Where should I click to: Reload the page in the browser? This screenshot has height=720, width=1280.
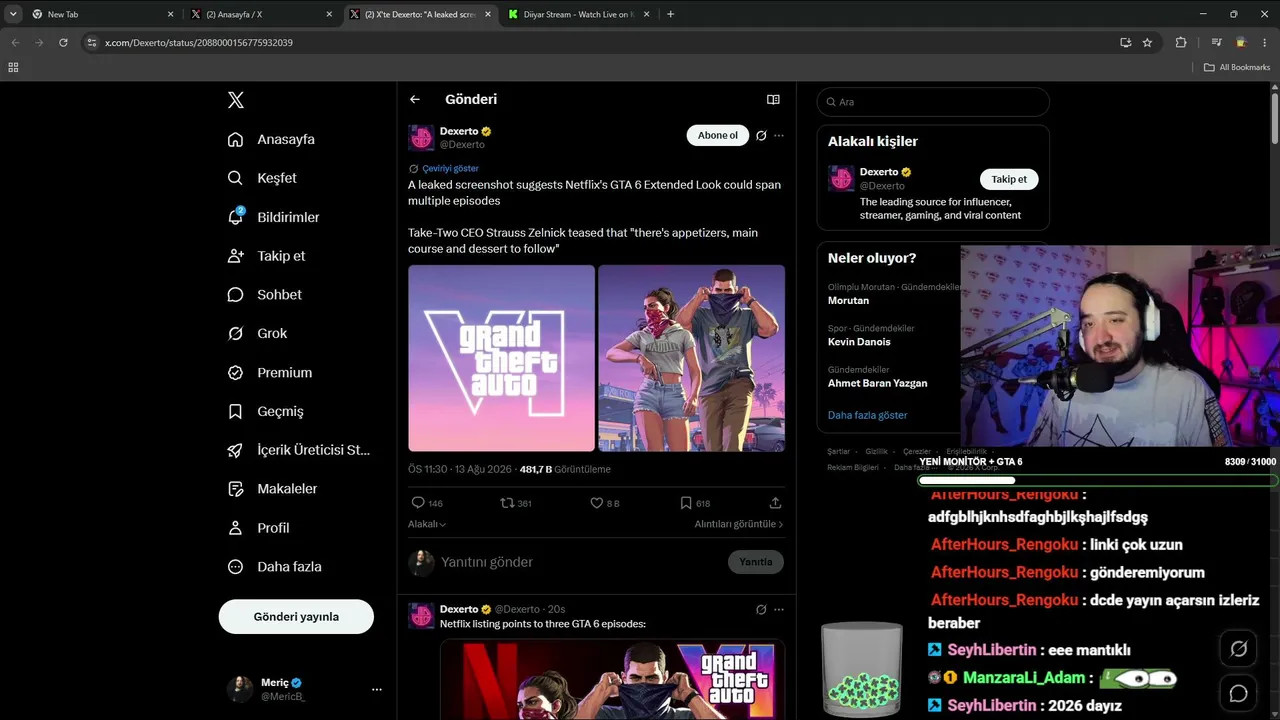pos(63,43)
